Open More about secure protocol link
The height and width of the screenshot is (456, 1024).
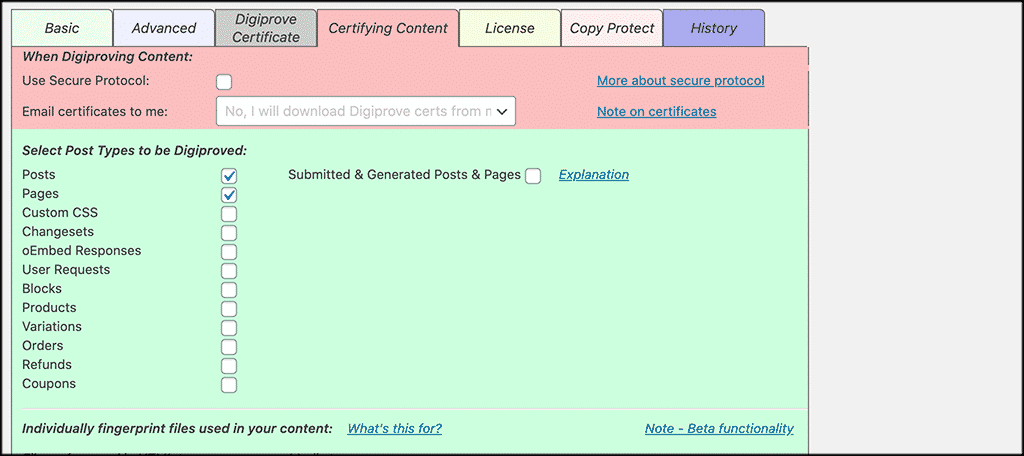pyautogui.click(x=680, y=81)
